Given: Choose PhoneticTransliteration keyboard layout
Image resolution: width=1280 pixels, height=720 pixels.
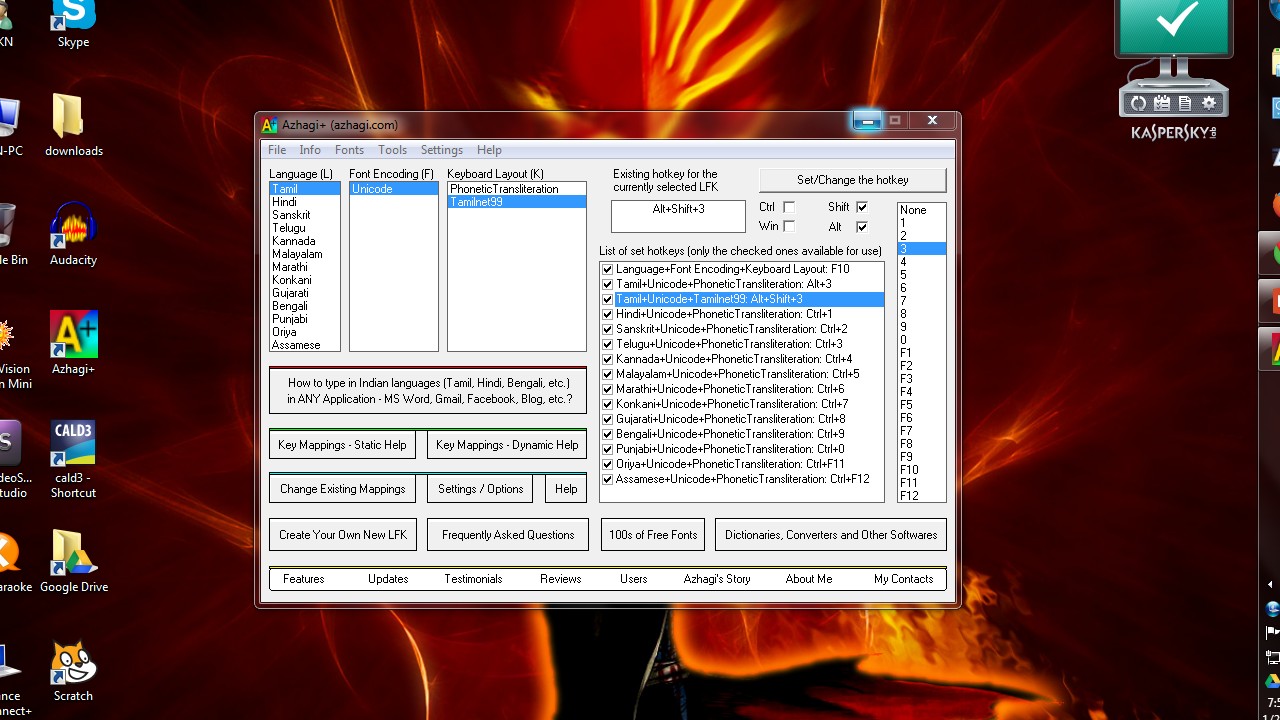Looking at the screenshot, I should [504, 188].
